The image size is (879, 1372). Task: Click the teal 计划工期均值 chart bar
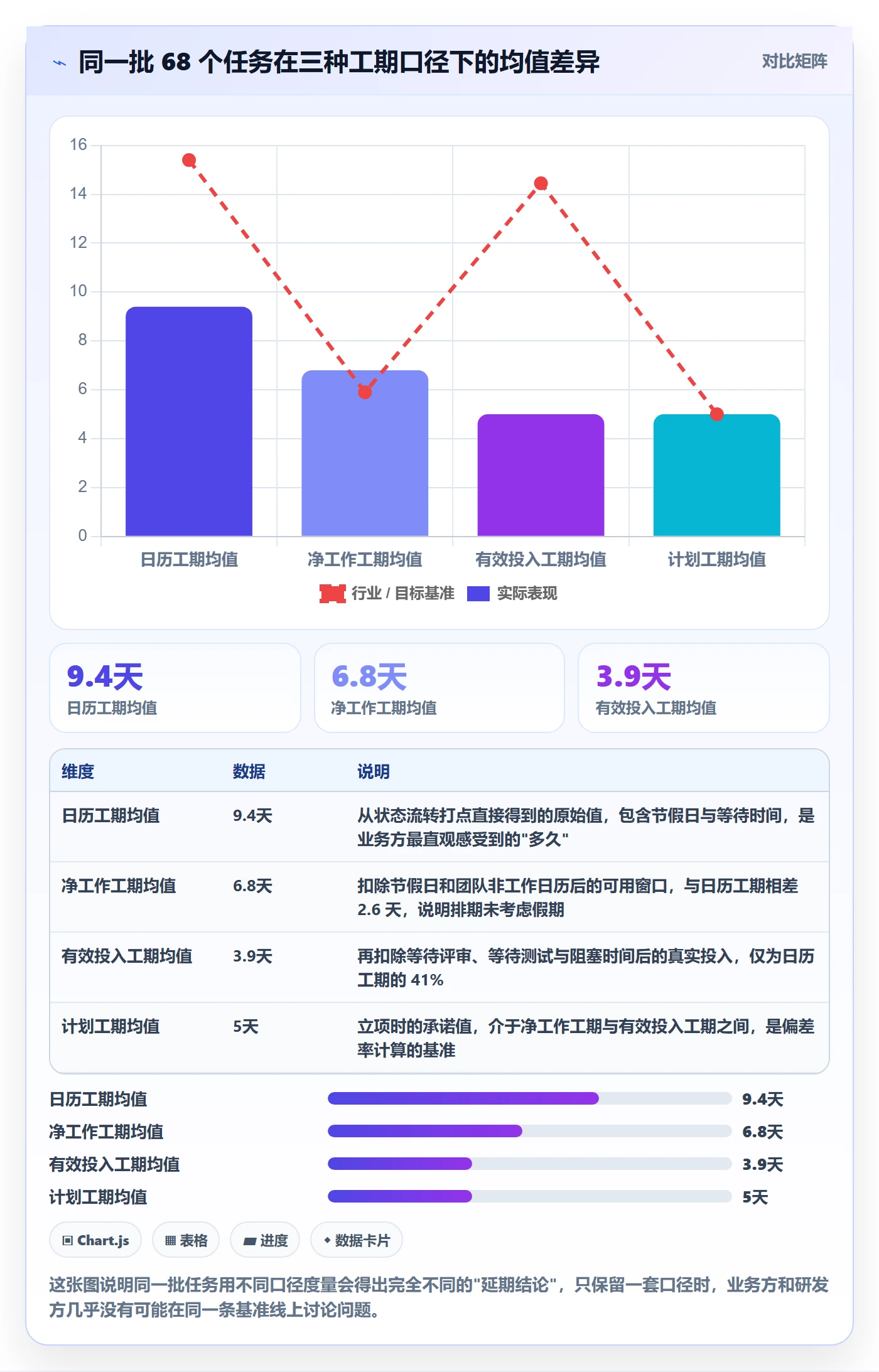pyautogui.click(x=716, y=475)
